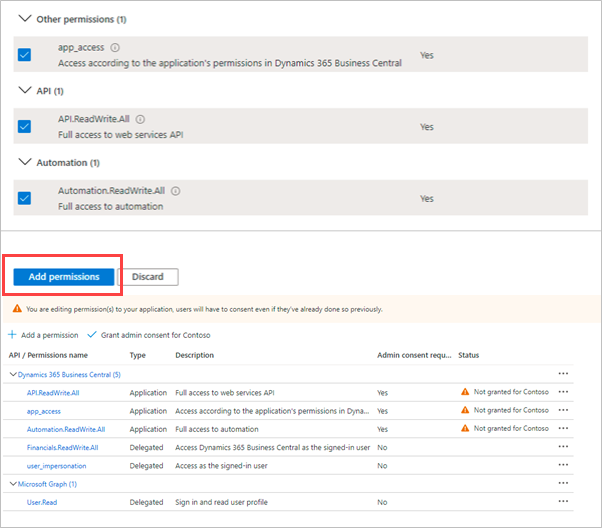Viewport: 602px width, 528px height.
Task: Open ellipsis menu for Financials.ReadWrite.All row
Action: pos(563,447)
